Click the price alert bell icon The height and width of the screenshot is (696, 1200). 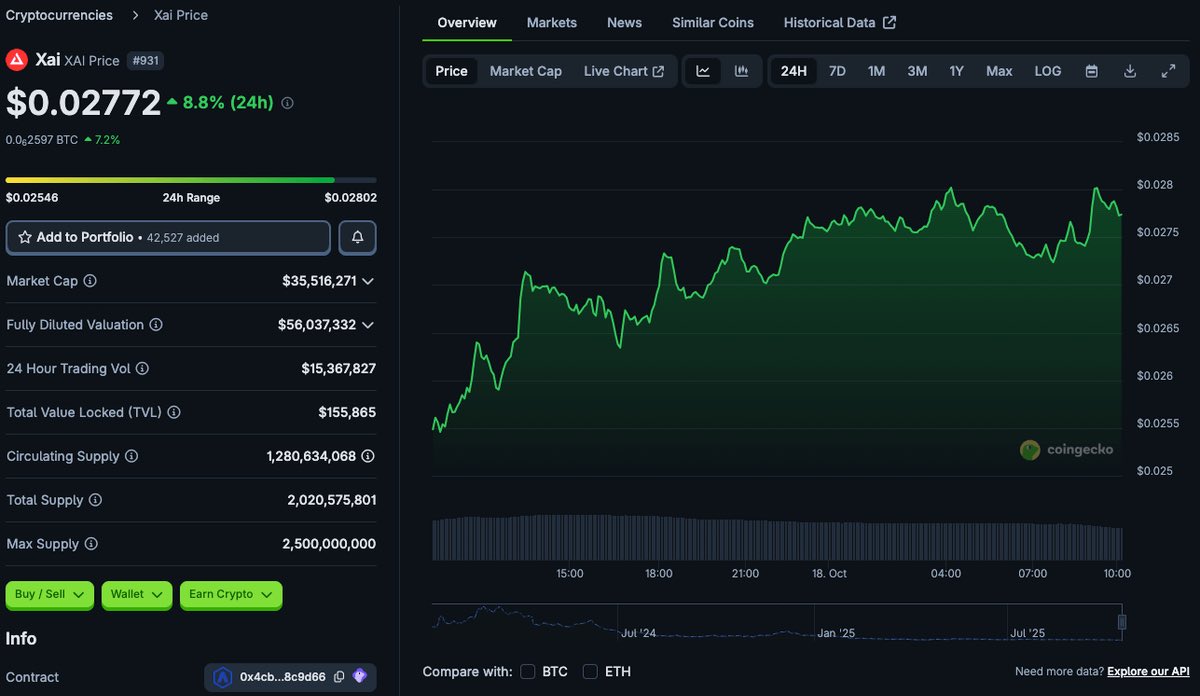[358, 237]
